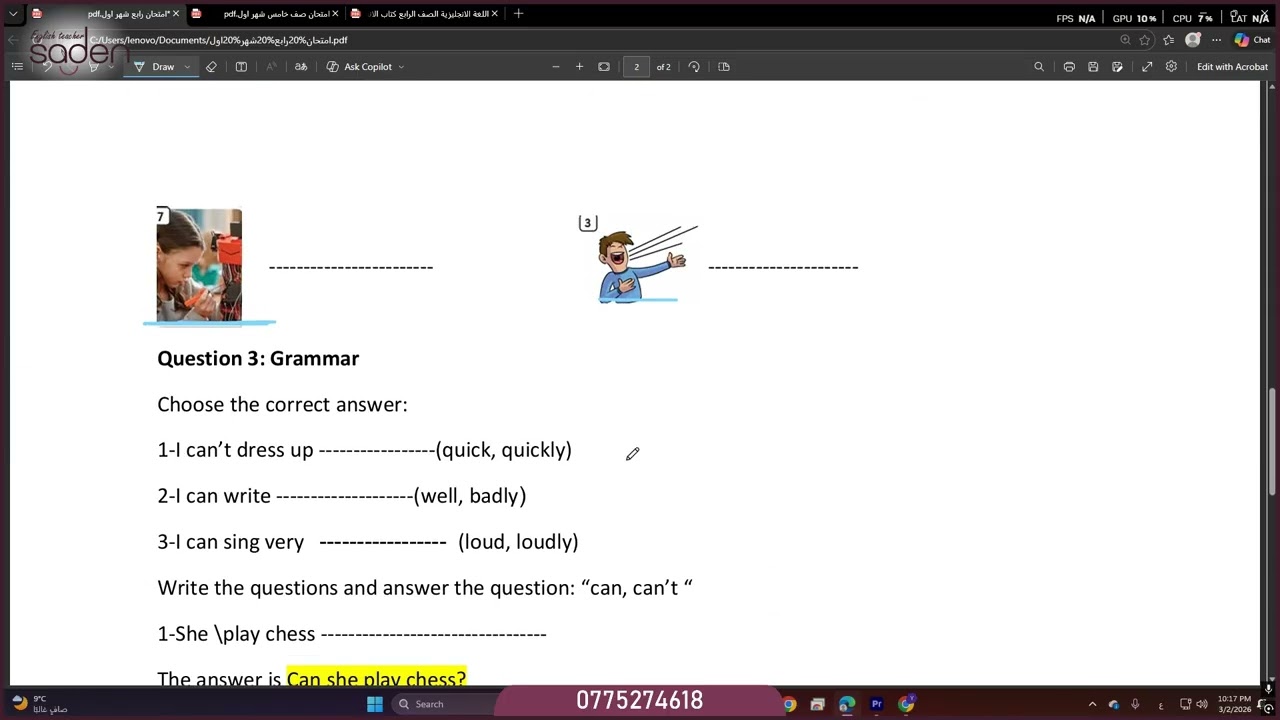Click Edit with Acrobat
This screenshot has height=720, width=1280.
[x=1232, y=67]
